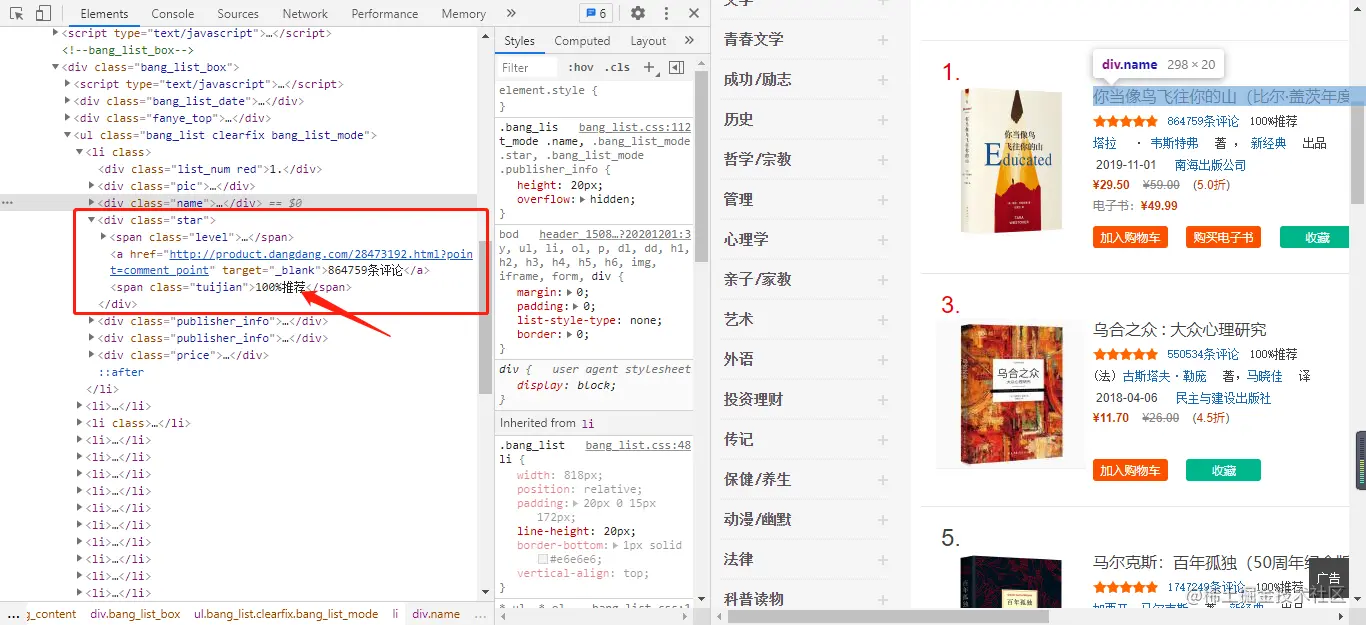
Task: Expand the 成功/励志 category plus icon
Action: point(883,80)
